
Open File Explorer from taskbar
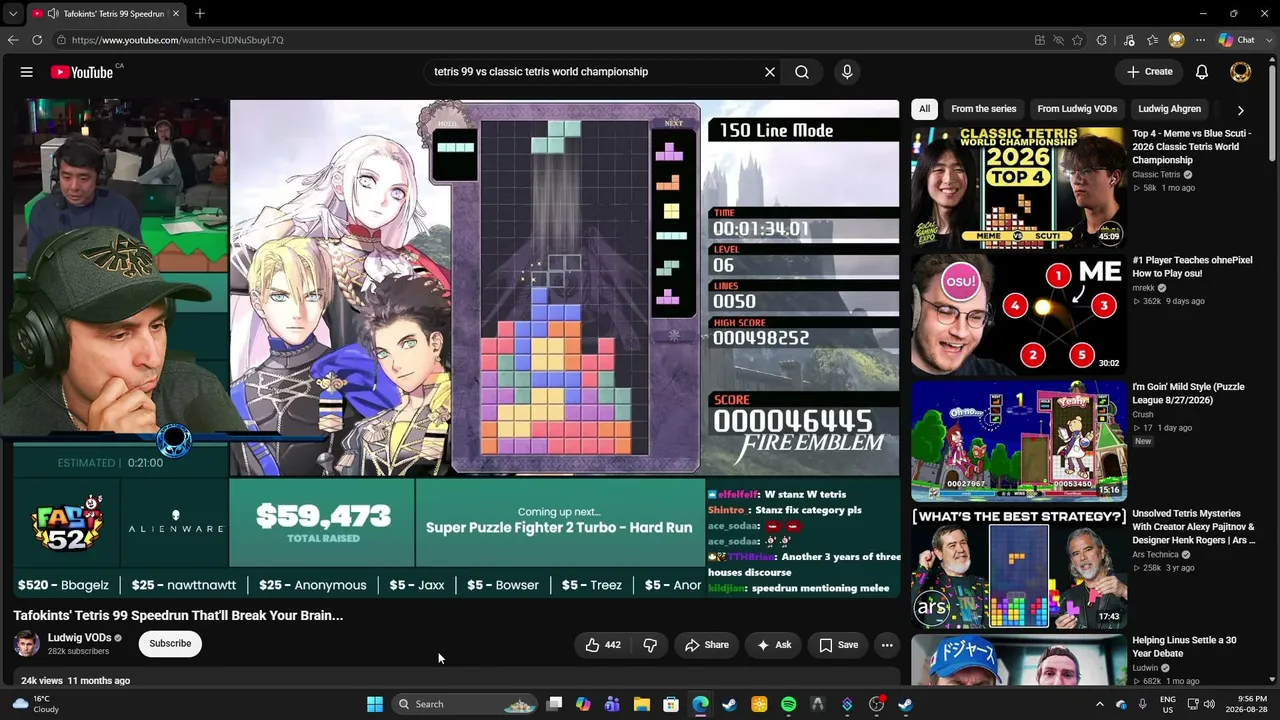tap(642, 704)
